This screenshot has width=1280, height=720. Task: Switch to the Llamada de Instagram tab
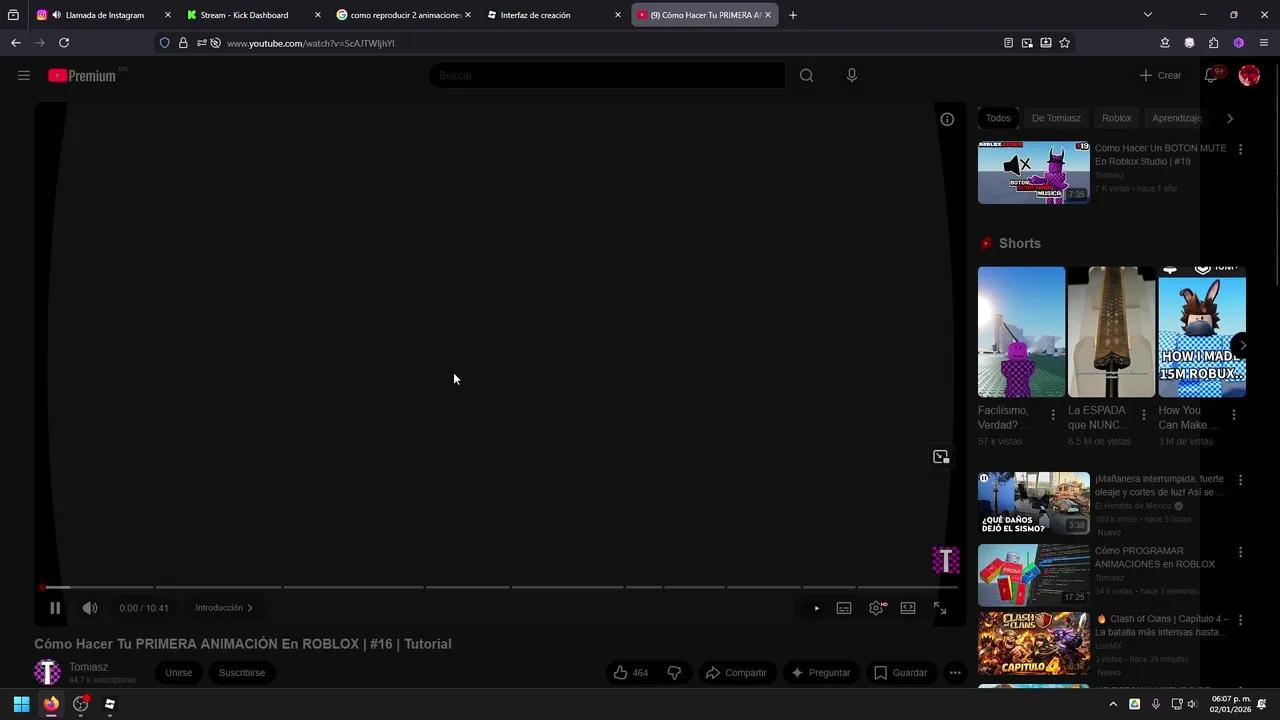point(103,15)
